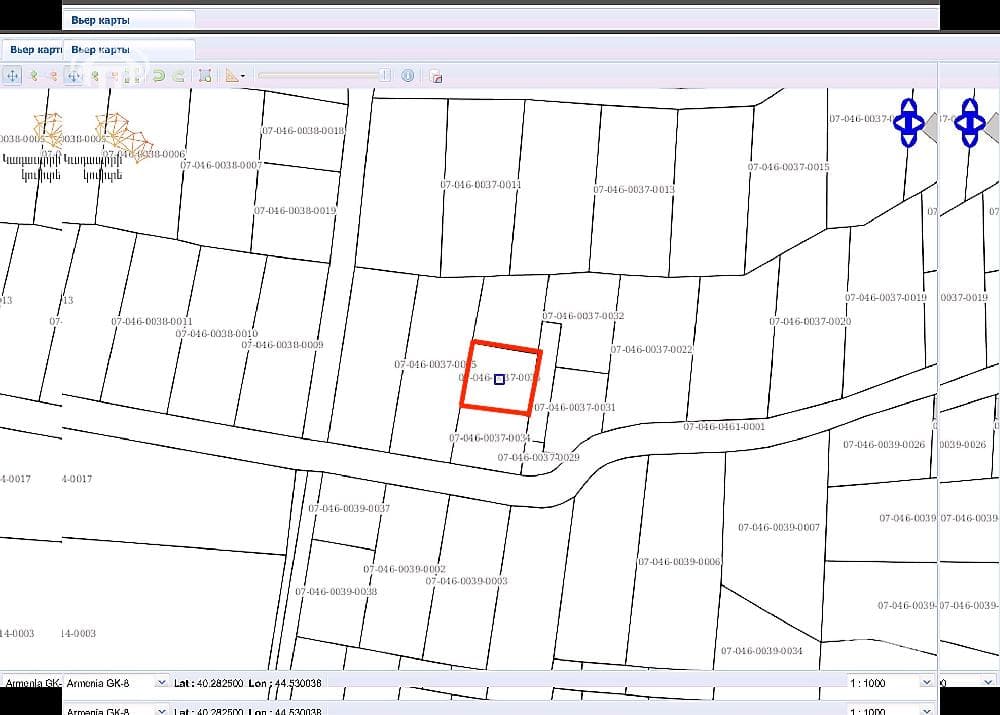Click road parcel label 07-046-0461-0001
Screen dimensions: 1000x715
(724, 427)
